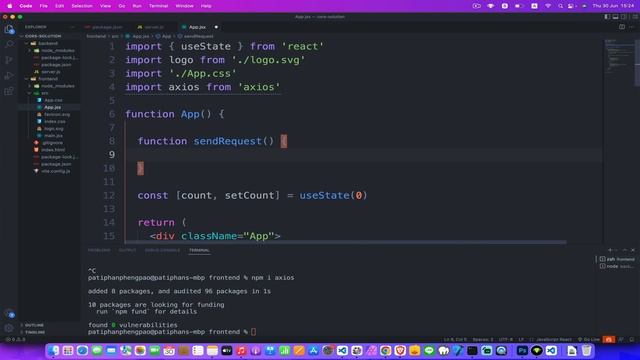Screen dimensions: 640x360
Task: Click the line and column indicator
Action: [x=455, y=339]
